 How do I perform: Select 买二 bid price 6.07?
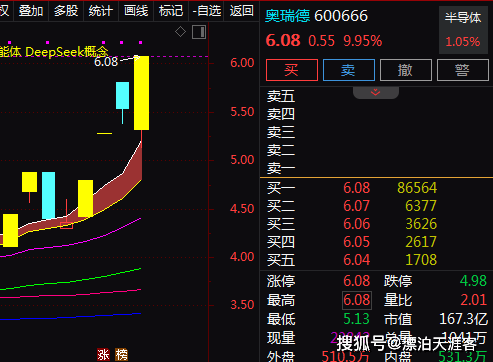[x=357, y=206]
